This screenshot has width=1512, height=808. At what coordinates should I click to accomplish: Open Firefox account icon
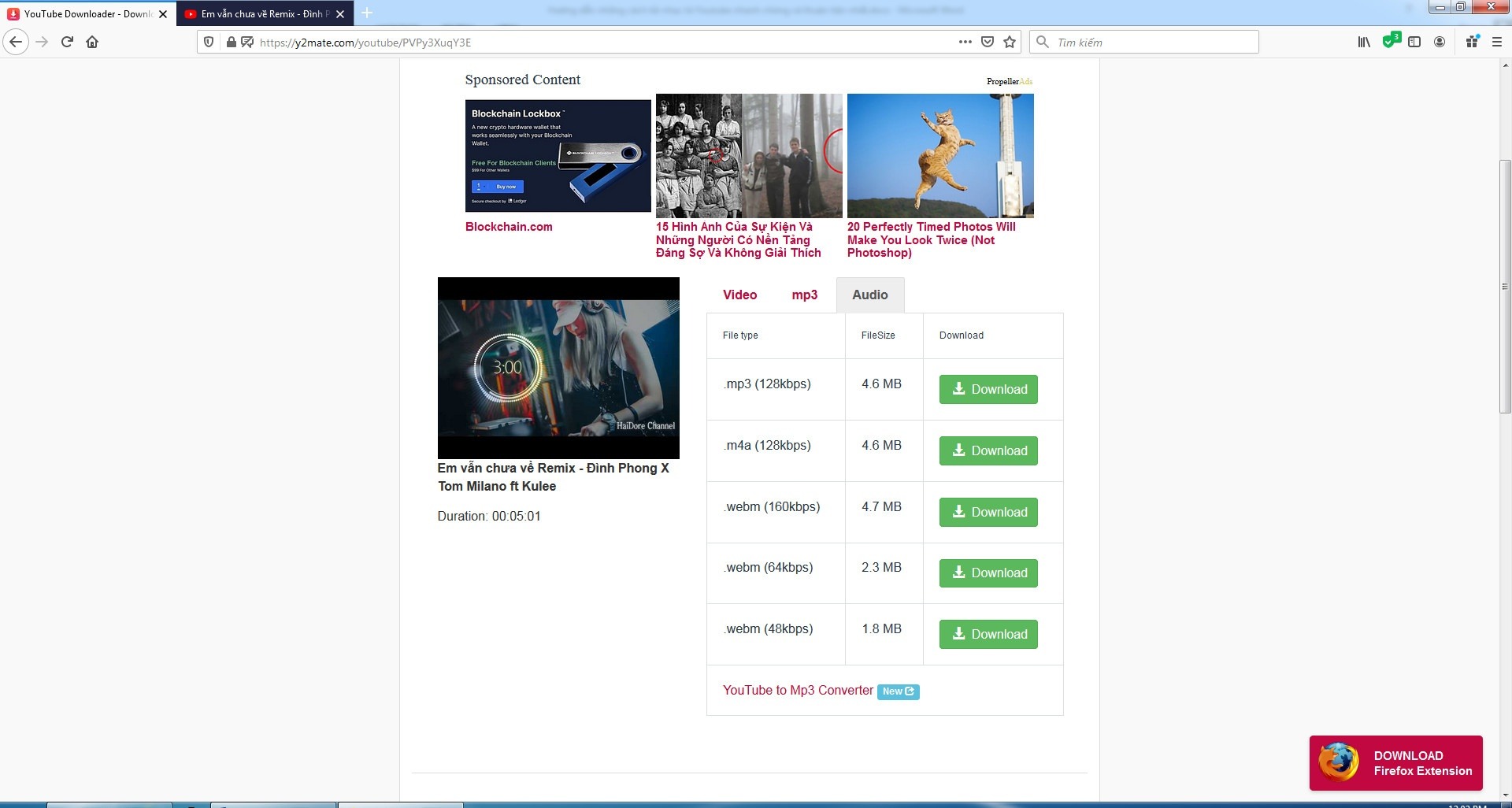(1440, 42)
